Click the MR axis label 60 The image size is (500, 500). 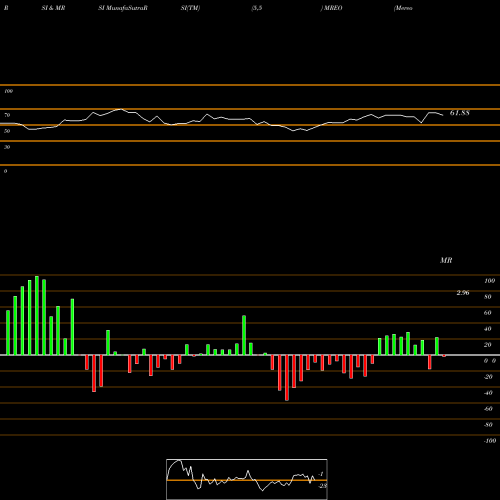coord(488,313)
